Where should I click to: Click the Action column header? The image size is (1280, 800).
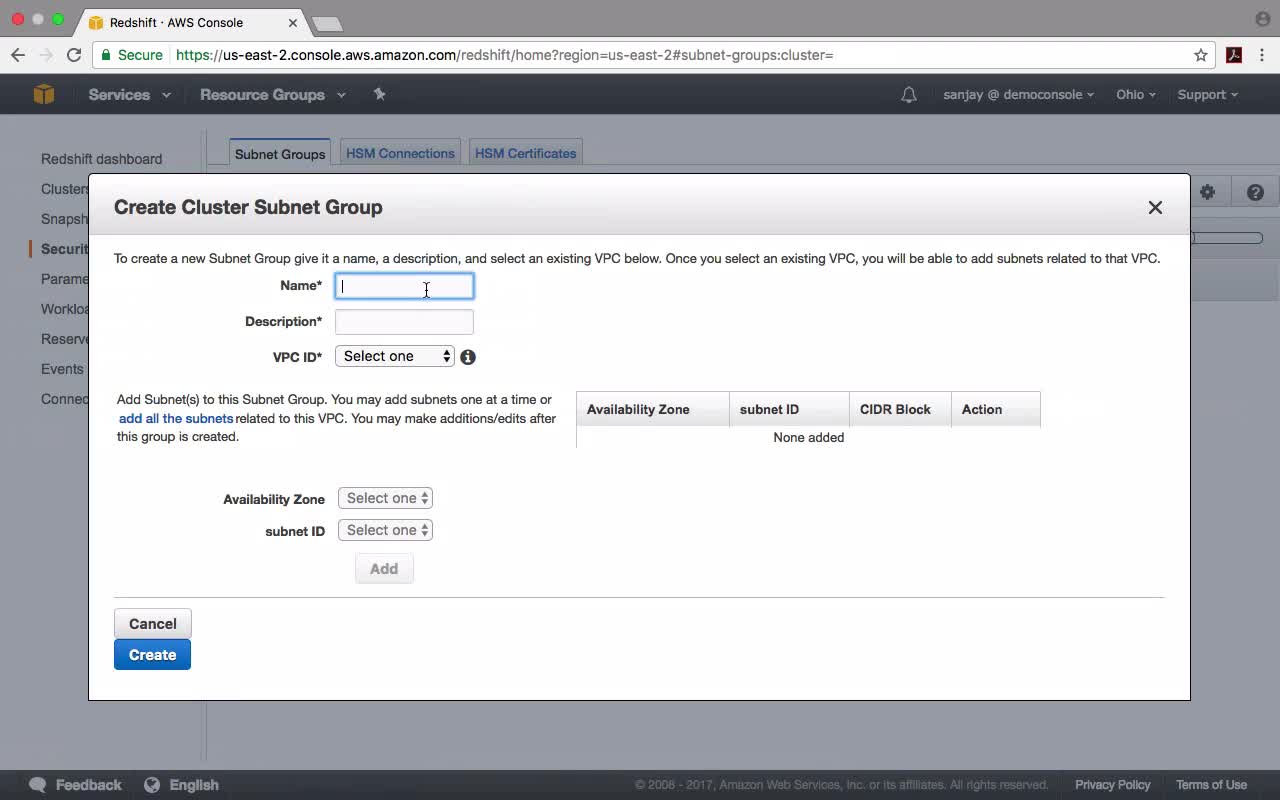[x=996, y=410]
